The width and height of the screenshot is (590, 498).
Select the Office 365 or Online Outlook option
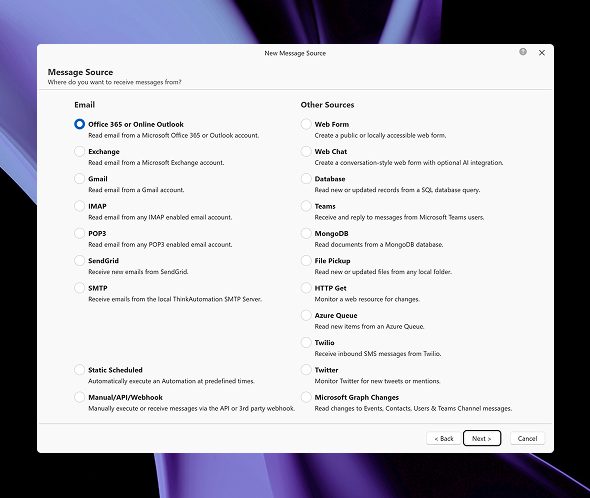click(79, 124)
